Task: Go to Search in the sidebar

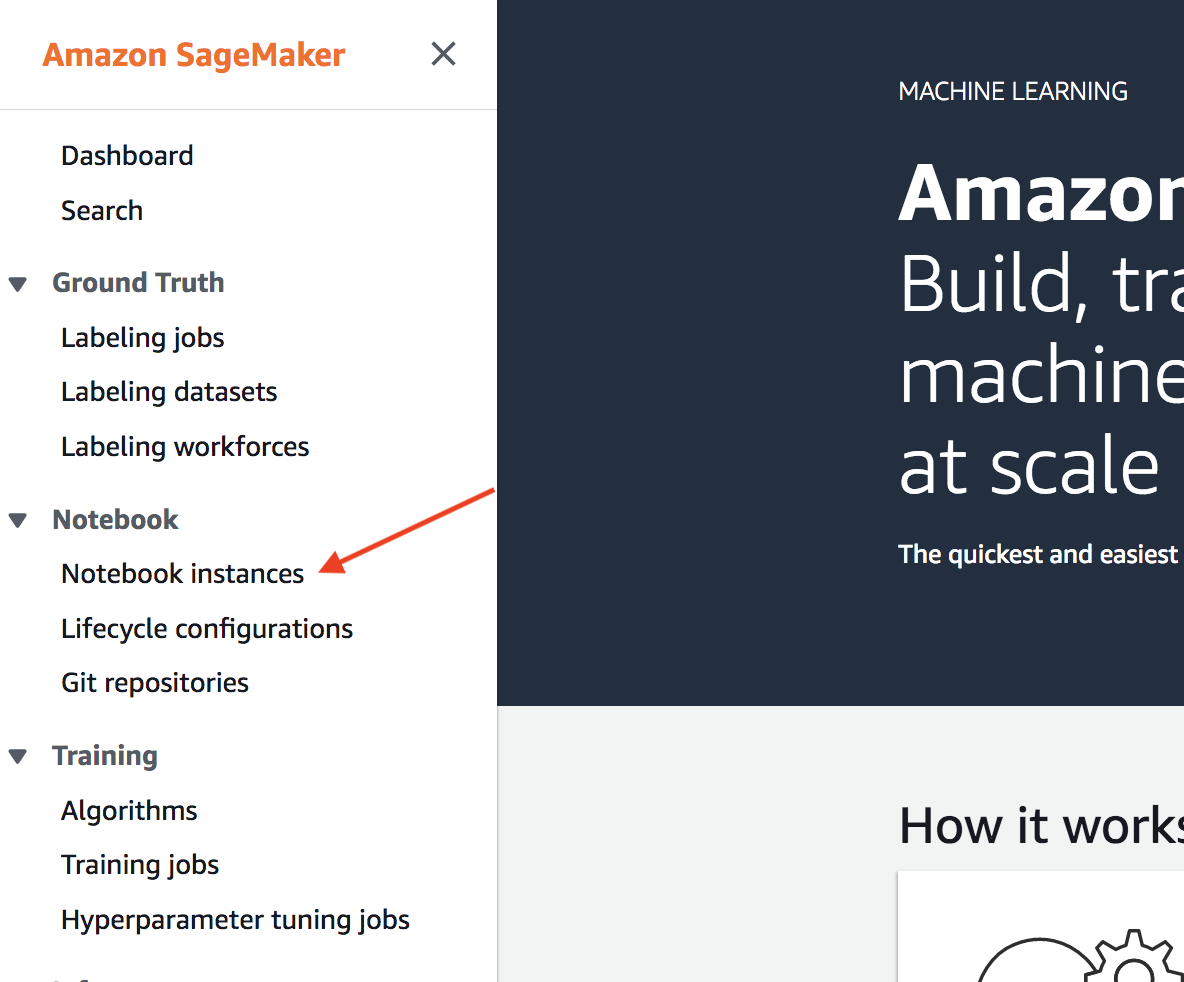Action: 102,210
